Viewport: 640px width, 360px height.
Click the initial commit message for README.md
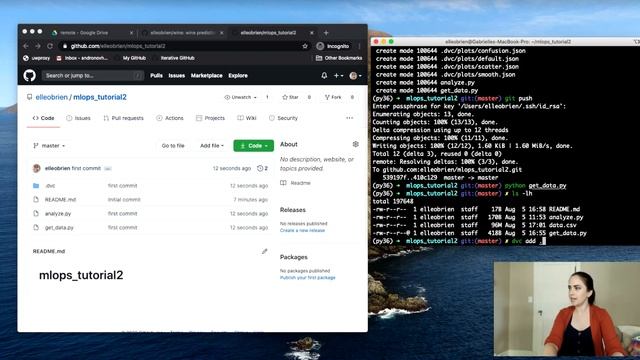point(124,200)
